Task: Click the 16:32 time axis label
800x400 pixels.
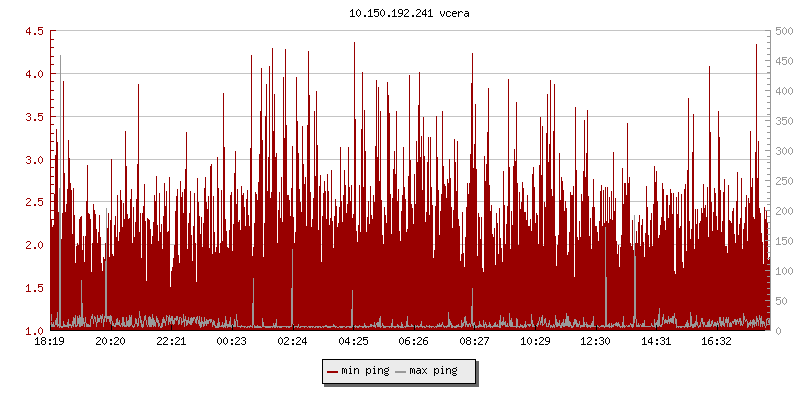Action: (x=717, y=342)
